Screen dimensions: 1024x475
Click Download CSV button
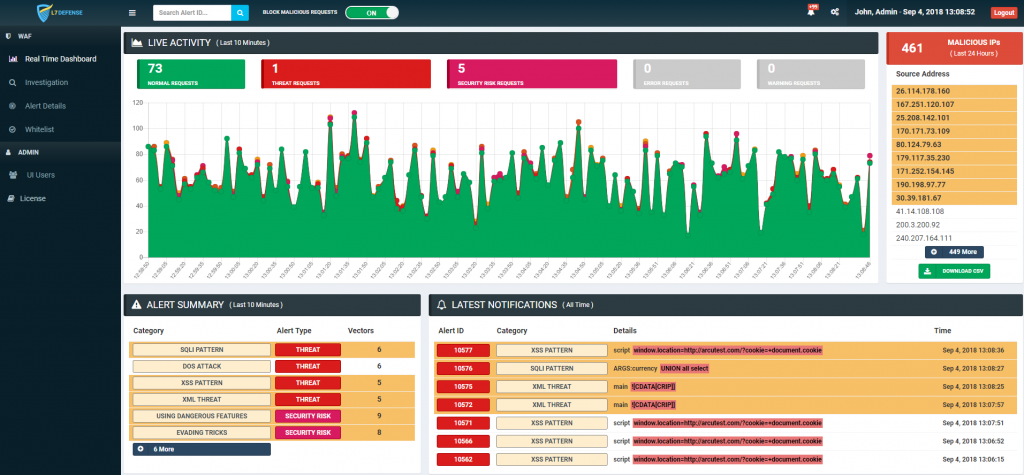point(954,271)
